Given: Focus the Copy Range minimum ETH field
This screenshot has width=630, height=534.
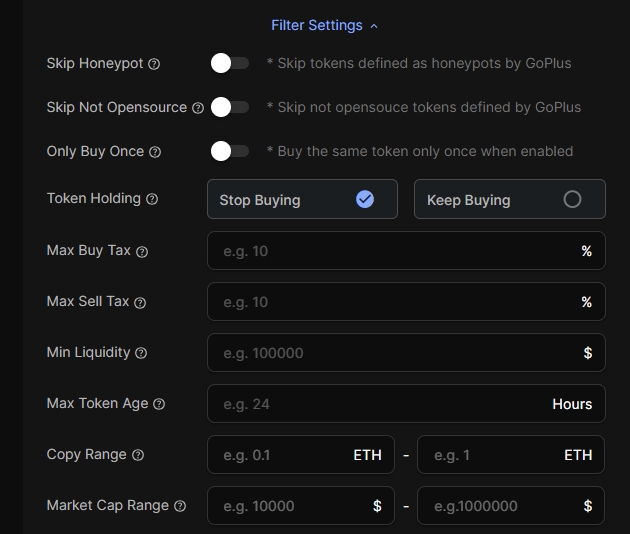Looking at the screenshot, I should pos(301,455).
